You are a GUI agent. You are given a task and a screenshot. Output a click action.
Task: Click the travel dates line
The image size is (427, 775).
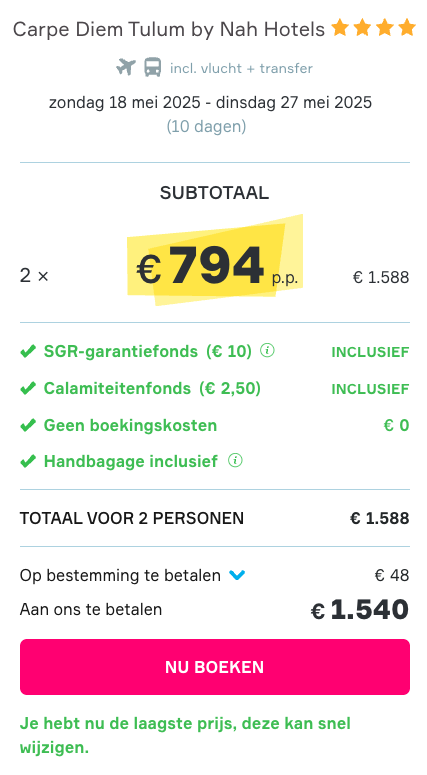tap(210, 102)
